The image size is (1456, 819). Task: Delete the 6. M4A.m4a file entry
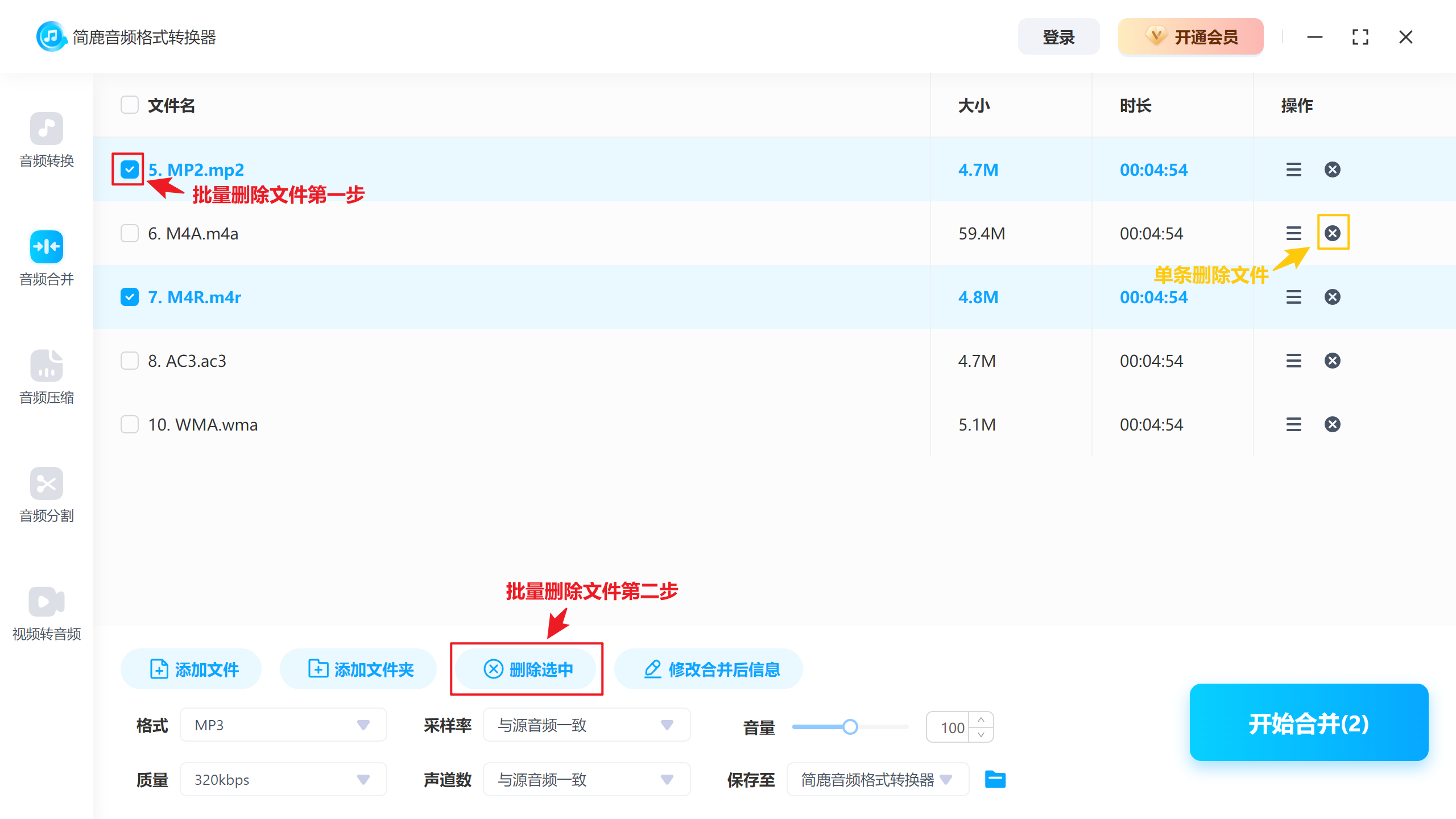tap(1333, 233)
